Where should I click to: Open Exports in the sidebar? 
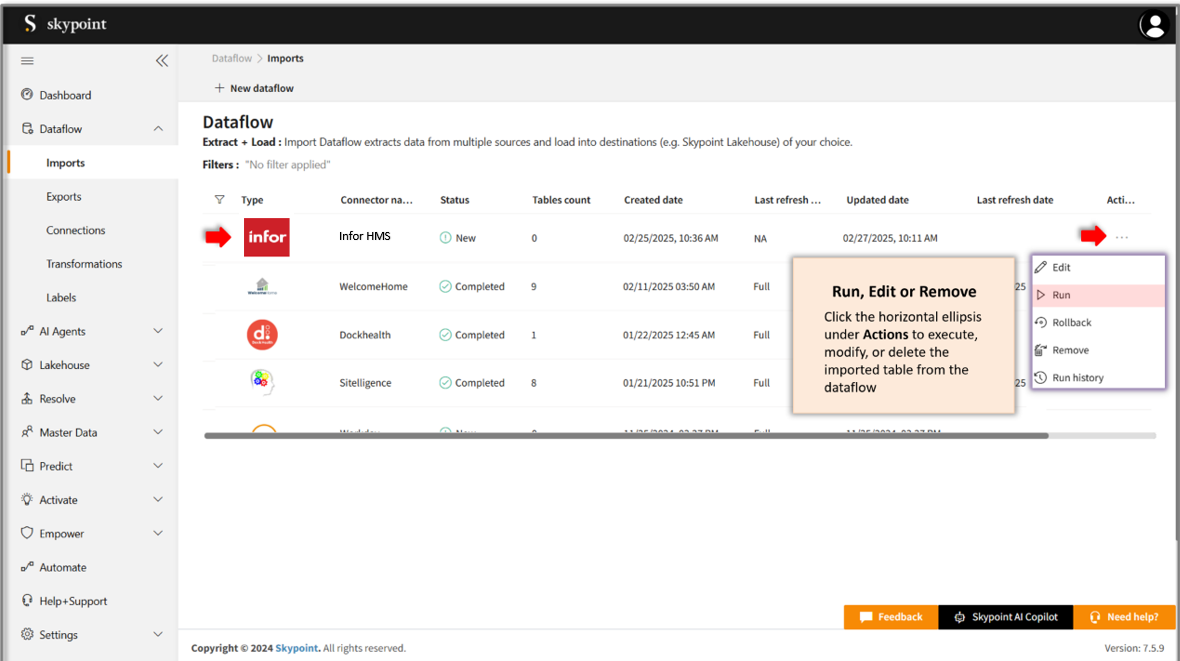click(63, 196)
